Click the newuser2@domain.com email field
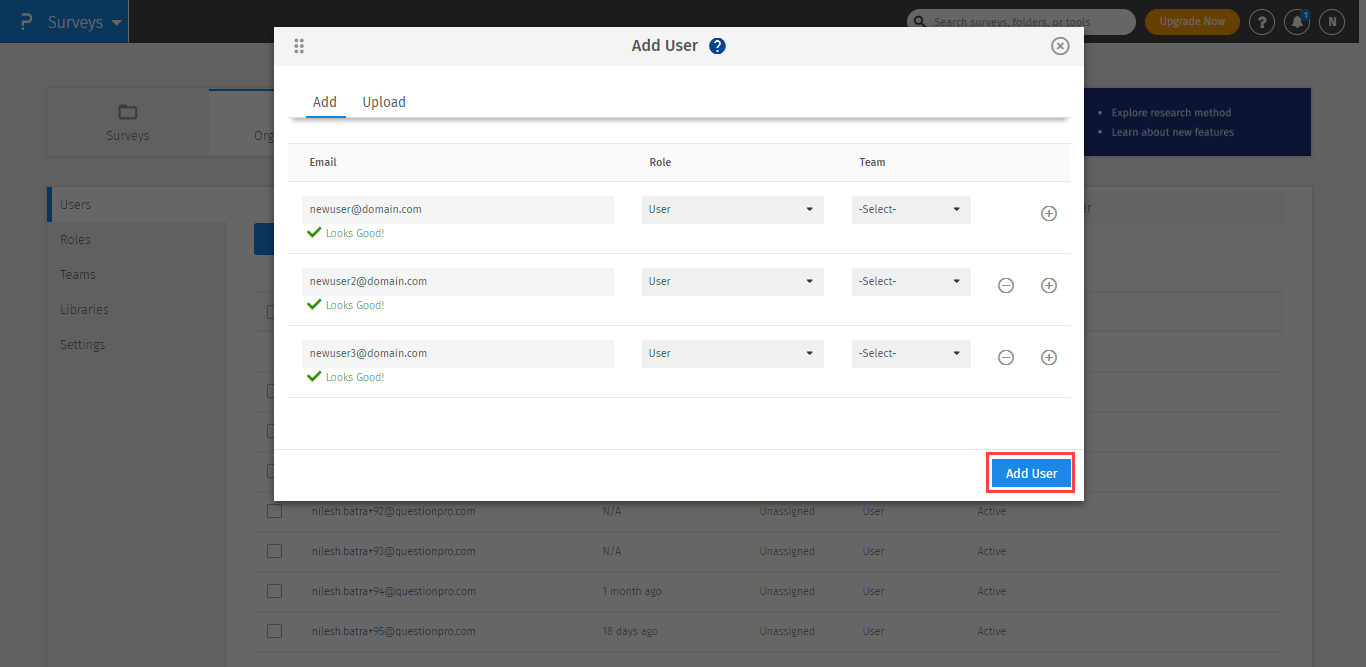The width and height of the screenshot is (1366, 667). click(x=458, y=282)
